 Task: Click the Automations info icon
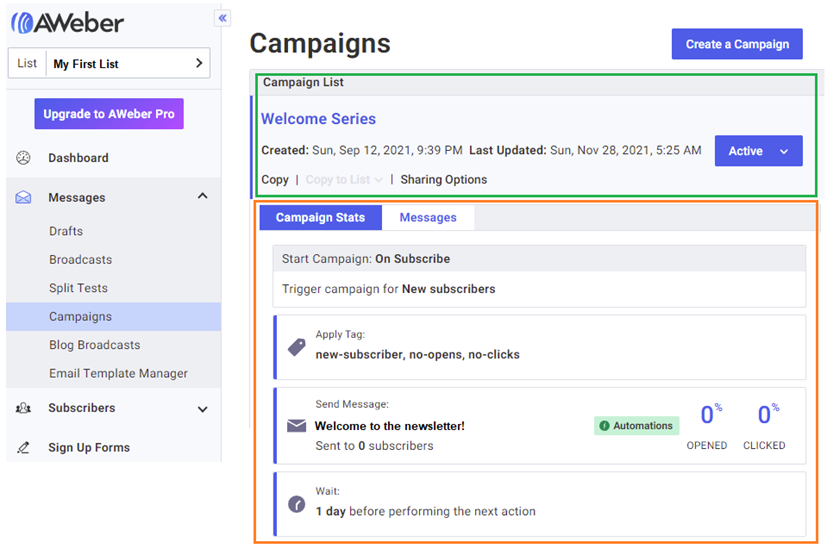click(x=604, y=426)
